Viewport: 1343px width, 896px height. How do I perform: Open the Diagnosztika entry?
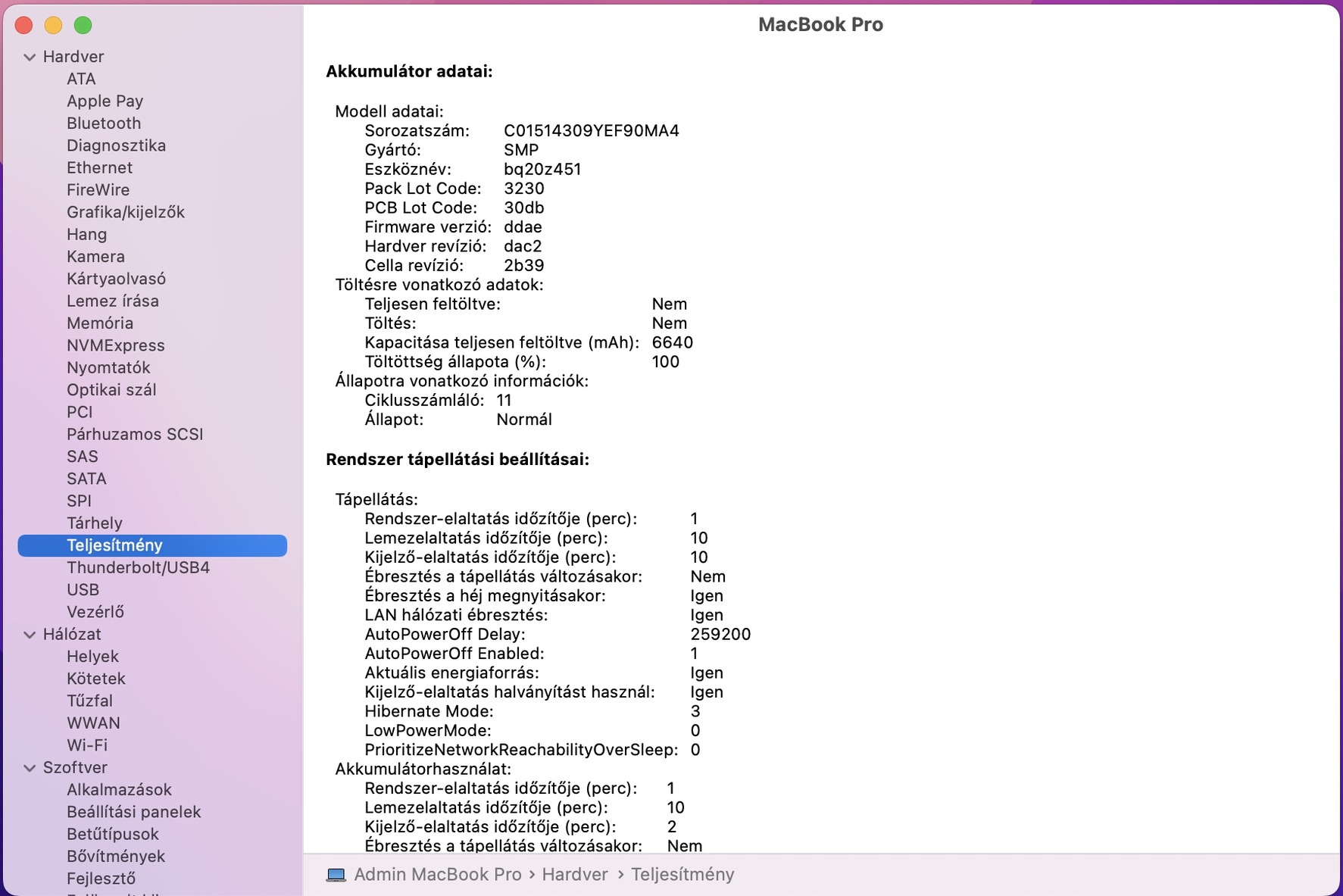coord(116,145)
